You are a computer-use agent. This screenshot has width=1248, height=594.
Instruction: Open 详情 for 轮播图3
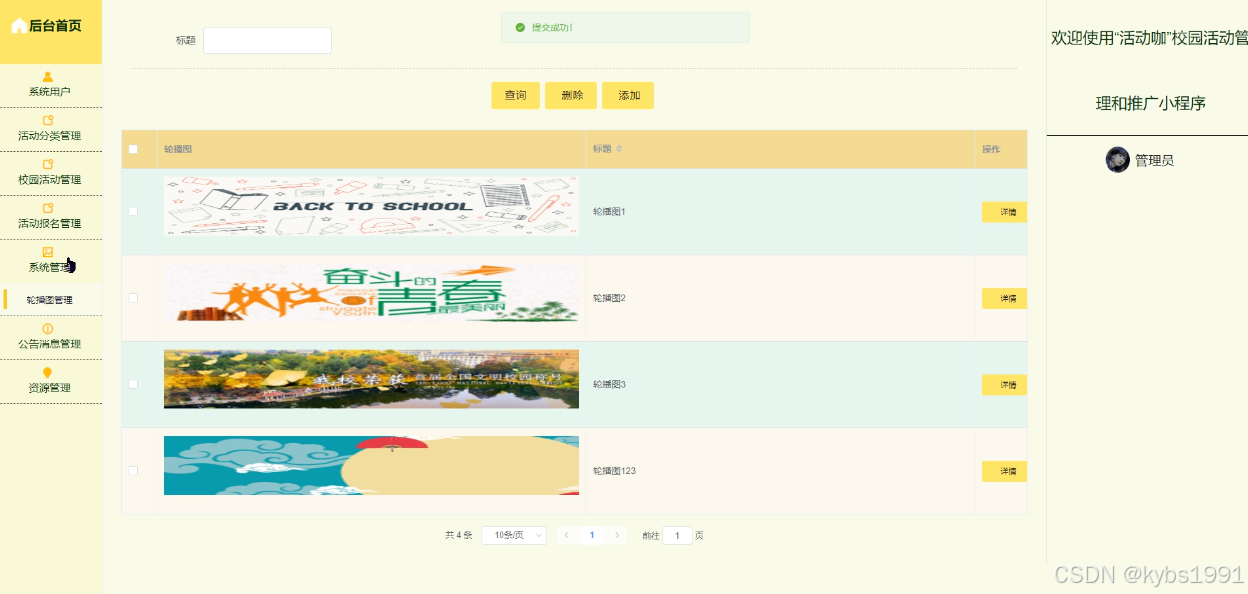(1004, 385)
